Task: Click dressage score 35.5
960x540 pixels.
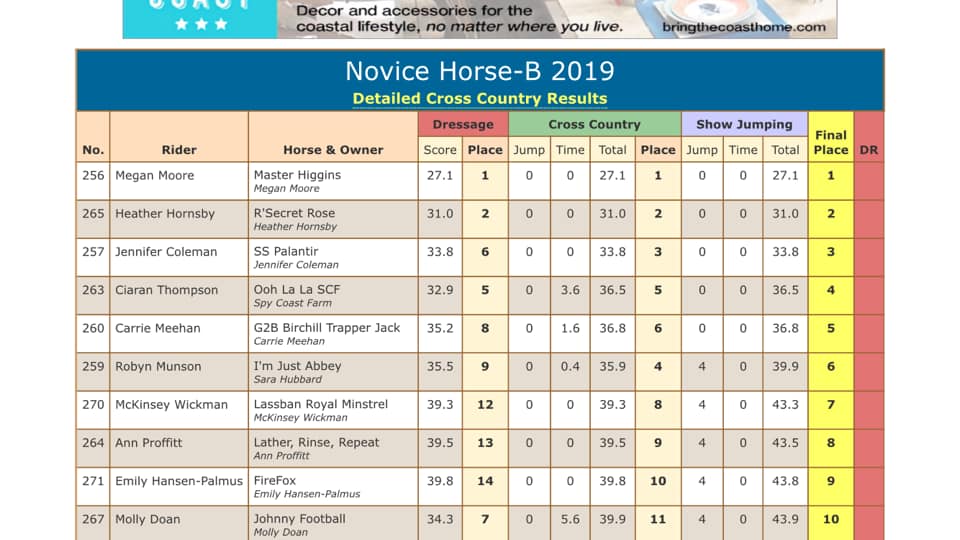Action: point(440,366)
